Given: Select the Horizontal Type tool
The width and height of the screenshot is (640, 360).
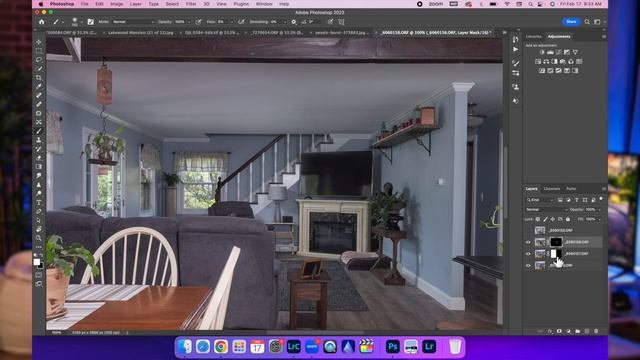Looking at the screenshot, I should 39,202.
